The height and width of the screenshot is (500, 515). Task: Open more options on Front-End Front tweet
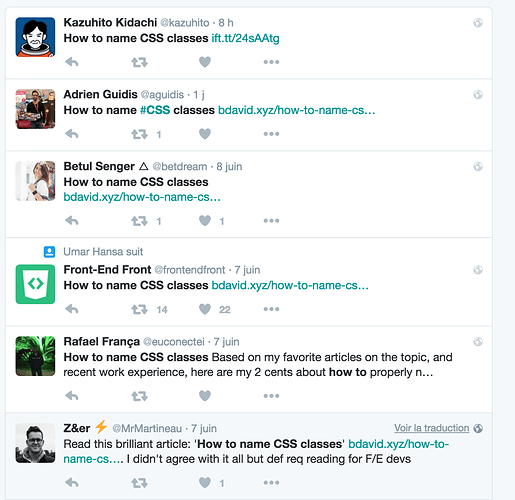271,309
